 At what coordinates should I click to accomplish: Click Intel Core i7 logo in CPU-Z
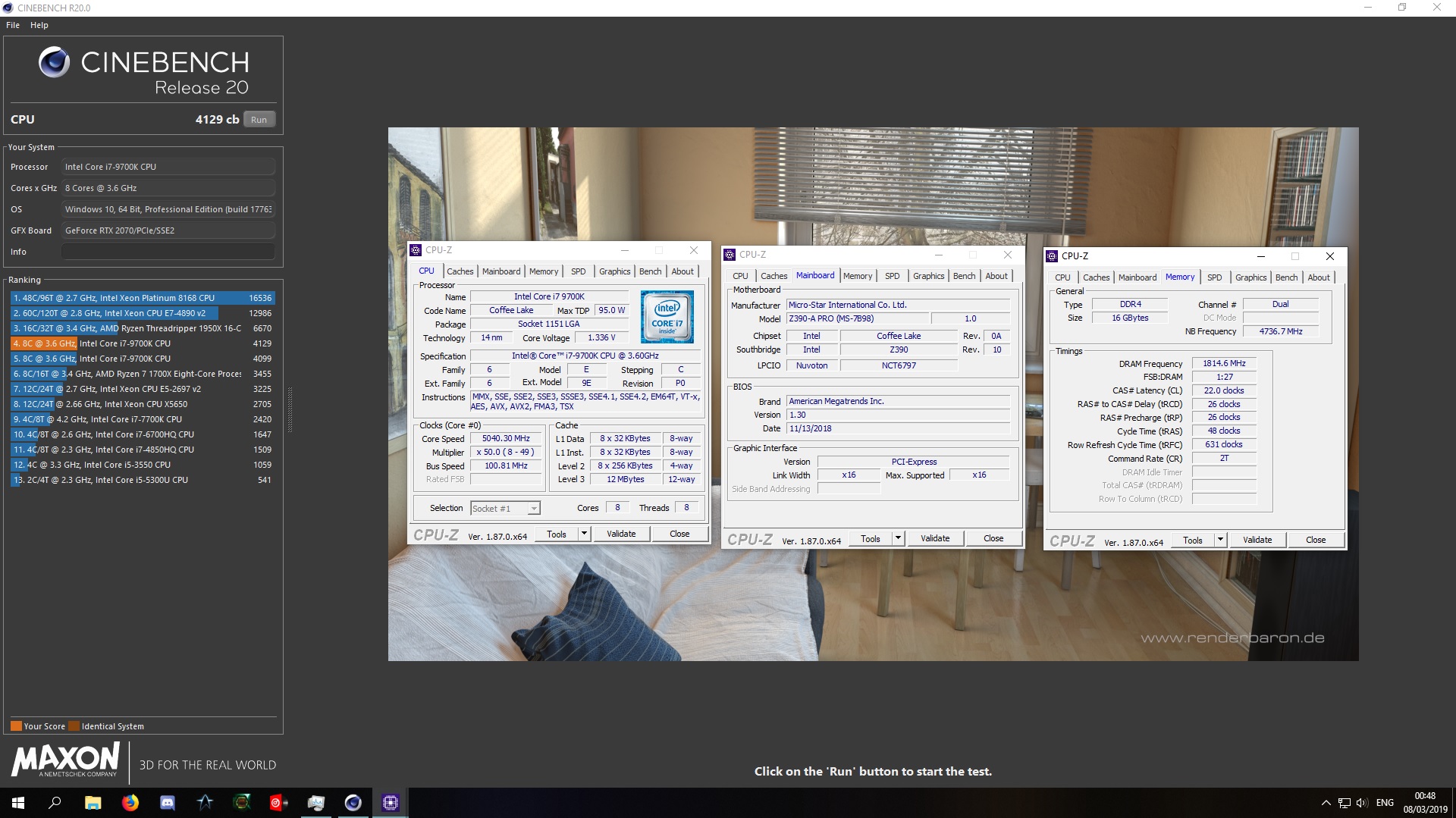667,317
